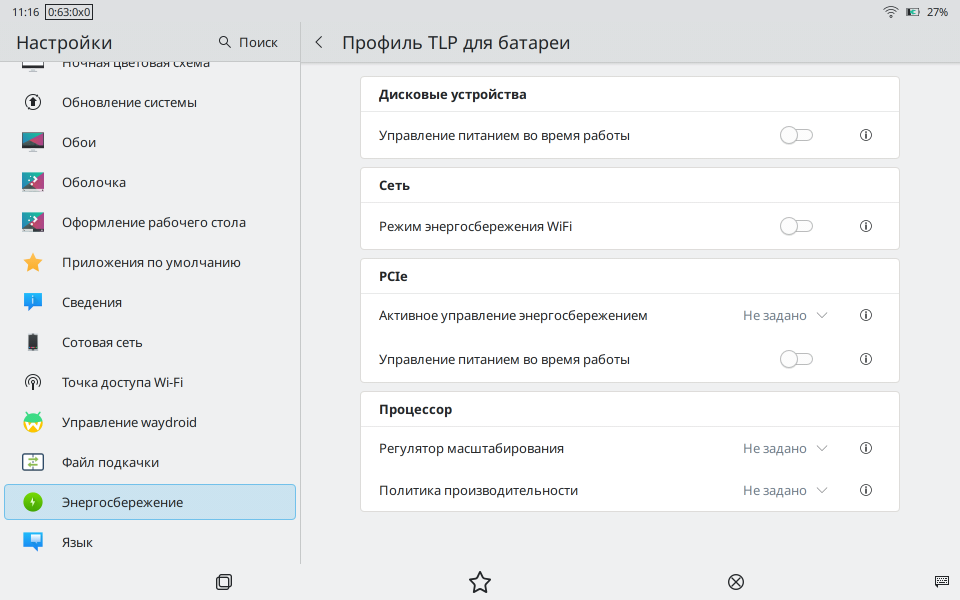The height and width of the screenshot is (600, 960).
Task: Open info for the WiFi power saving option
Action: pos(866,226)
